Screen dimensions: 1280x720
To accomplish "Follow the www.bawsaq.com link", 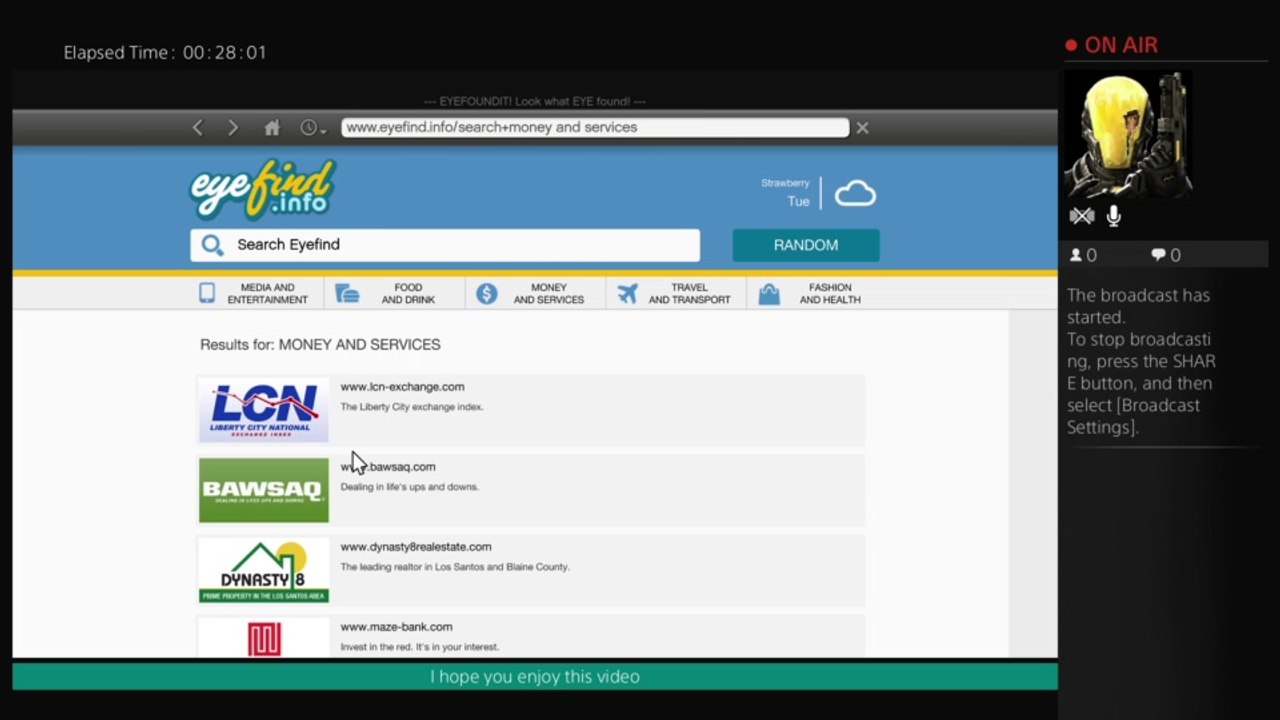I will tap(388, 467).
